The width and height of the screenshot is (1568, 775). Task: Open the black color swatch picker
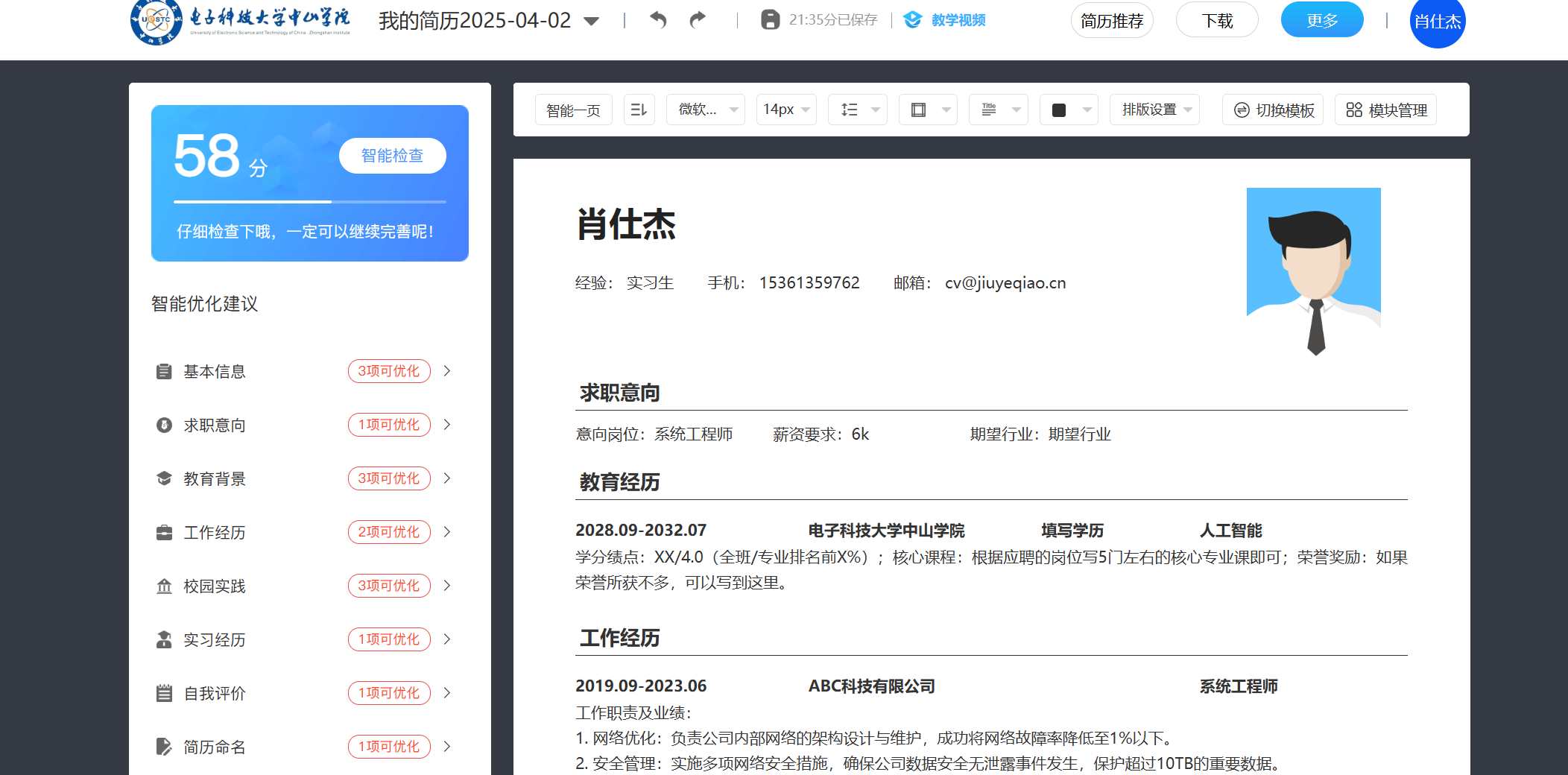[x=1068, y=110]
